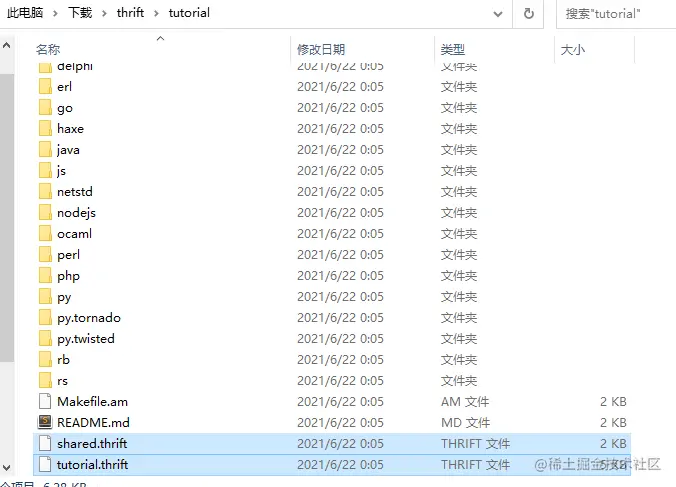The image size is (676, 487).
Task: Select the rb folder name
Action: [x=63, y=359]
